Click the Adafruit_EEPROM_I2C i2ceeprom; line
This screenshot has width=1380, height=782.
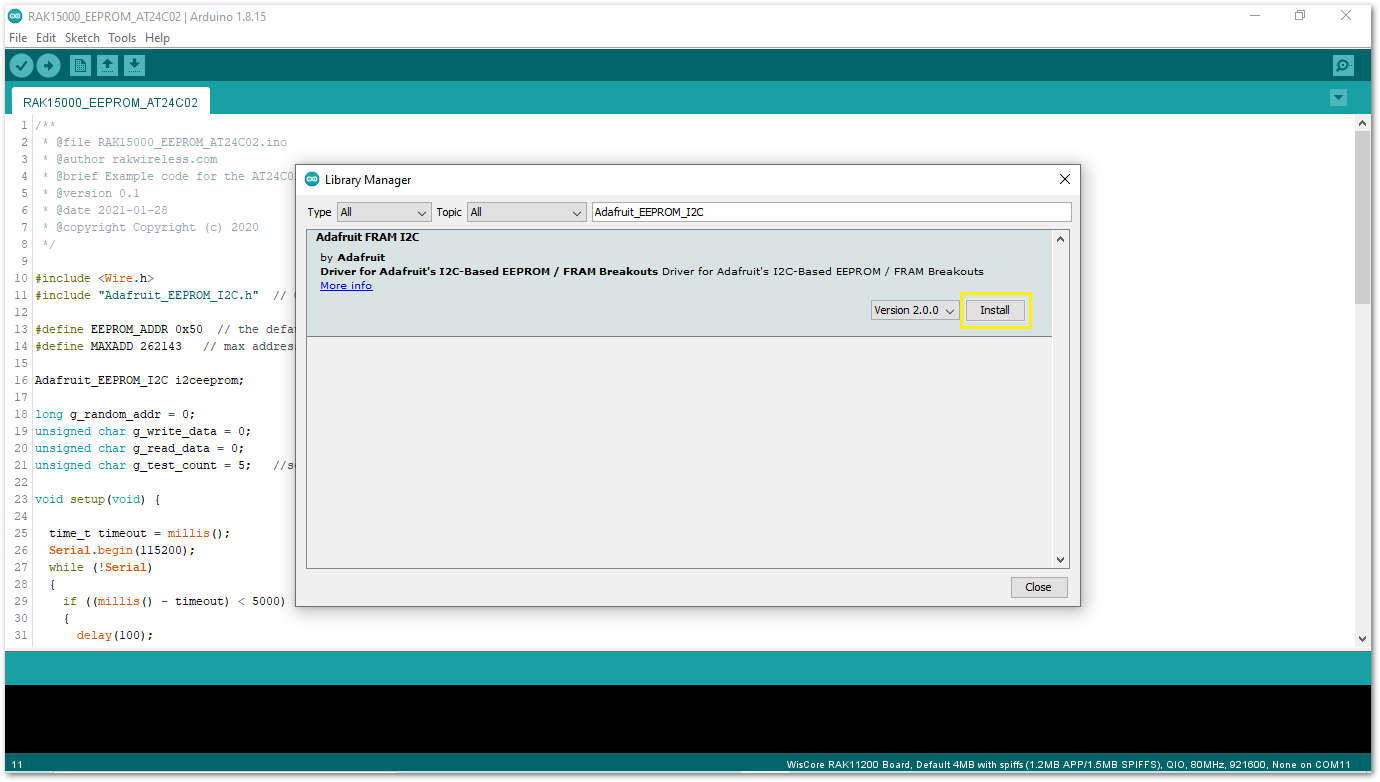139,380
